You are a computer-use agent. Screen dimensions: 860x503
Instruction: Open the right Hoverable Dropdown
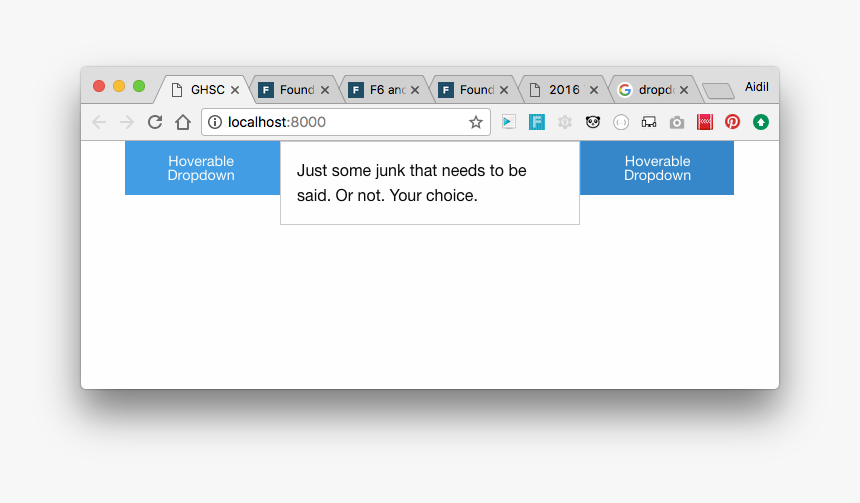coord(657,168)
